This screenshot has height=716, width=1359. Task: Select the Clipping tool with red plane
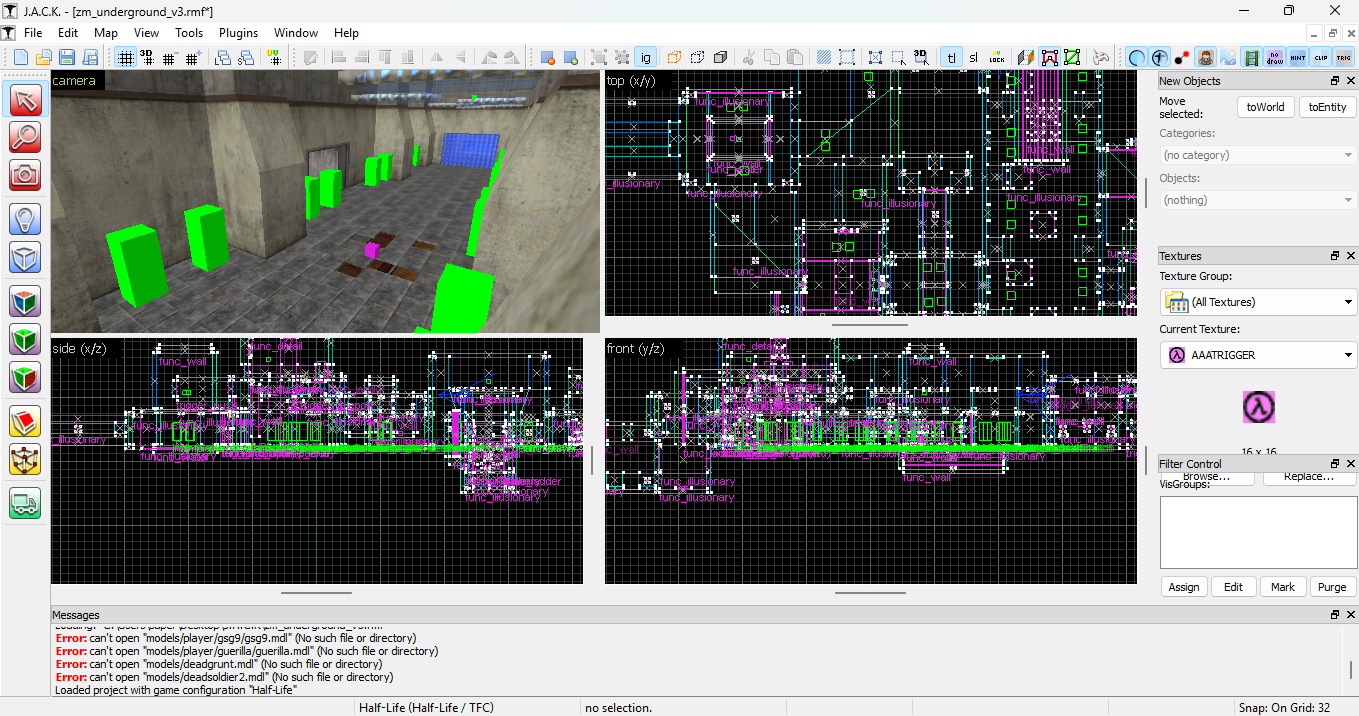(25, 421)
